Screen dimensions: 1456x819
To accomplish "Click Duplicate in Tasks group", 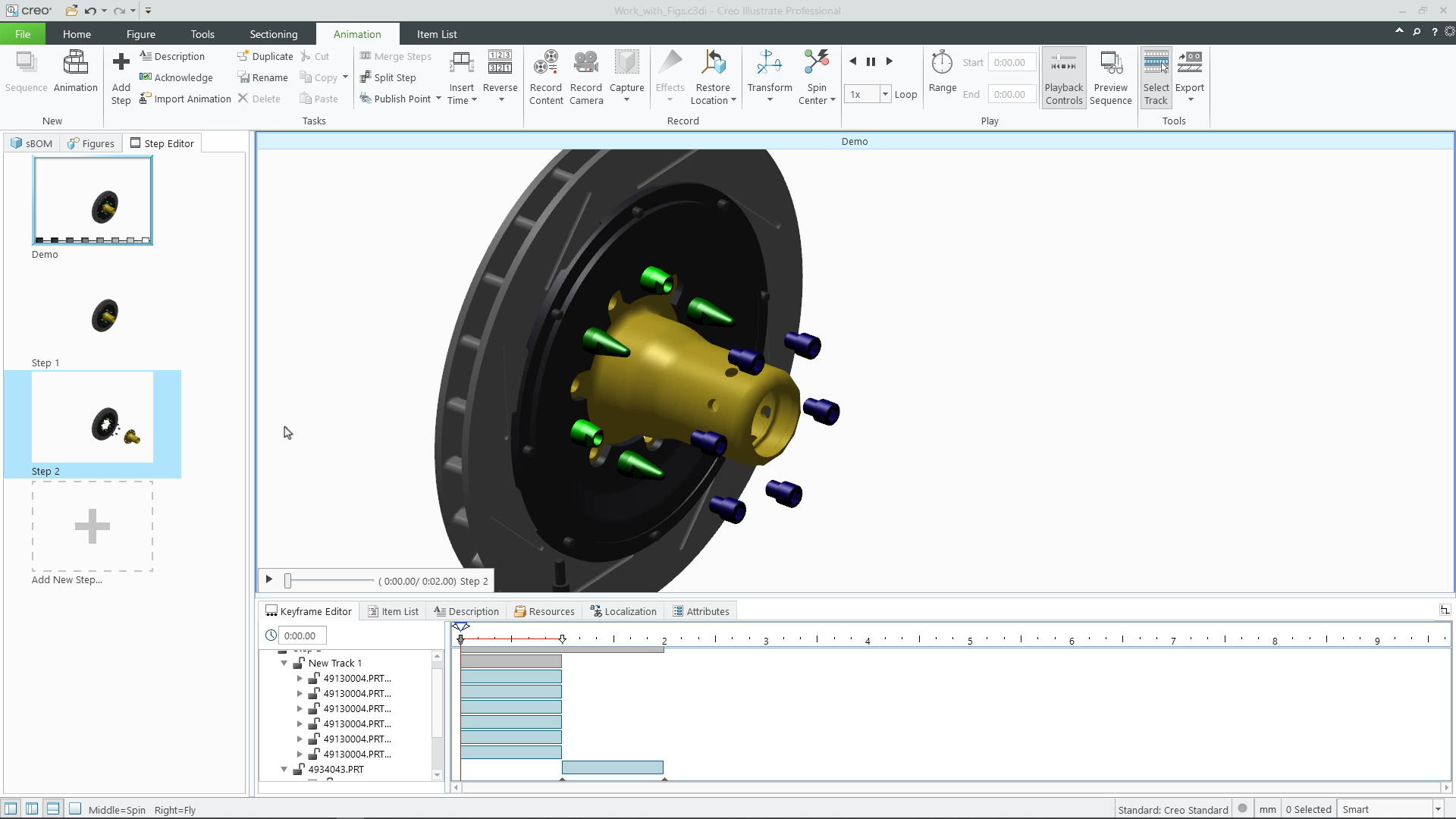I will 265,56.
